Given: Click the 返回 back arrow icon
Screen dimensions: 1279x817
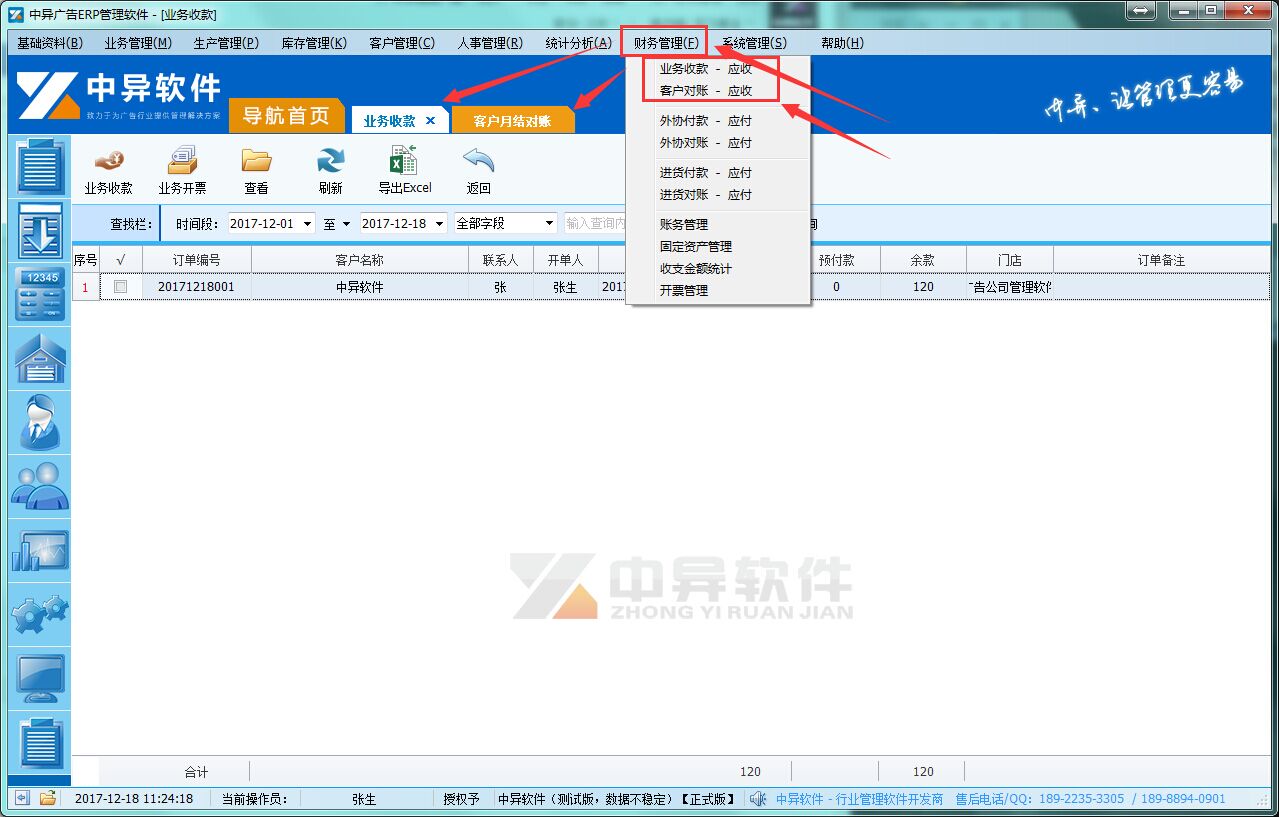Looking at the screenshot, I should point(478,160).
